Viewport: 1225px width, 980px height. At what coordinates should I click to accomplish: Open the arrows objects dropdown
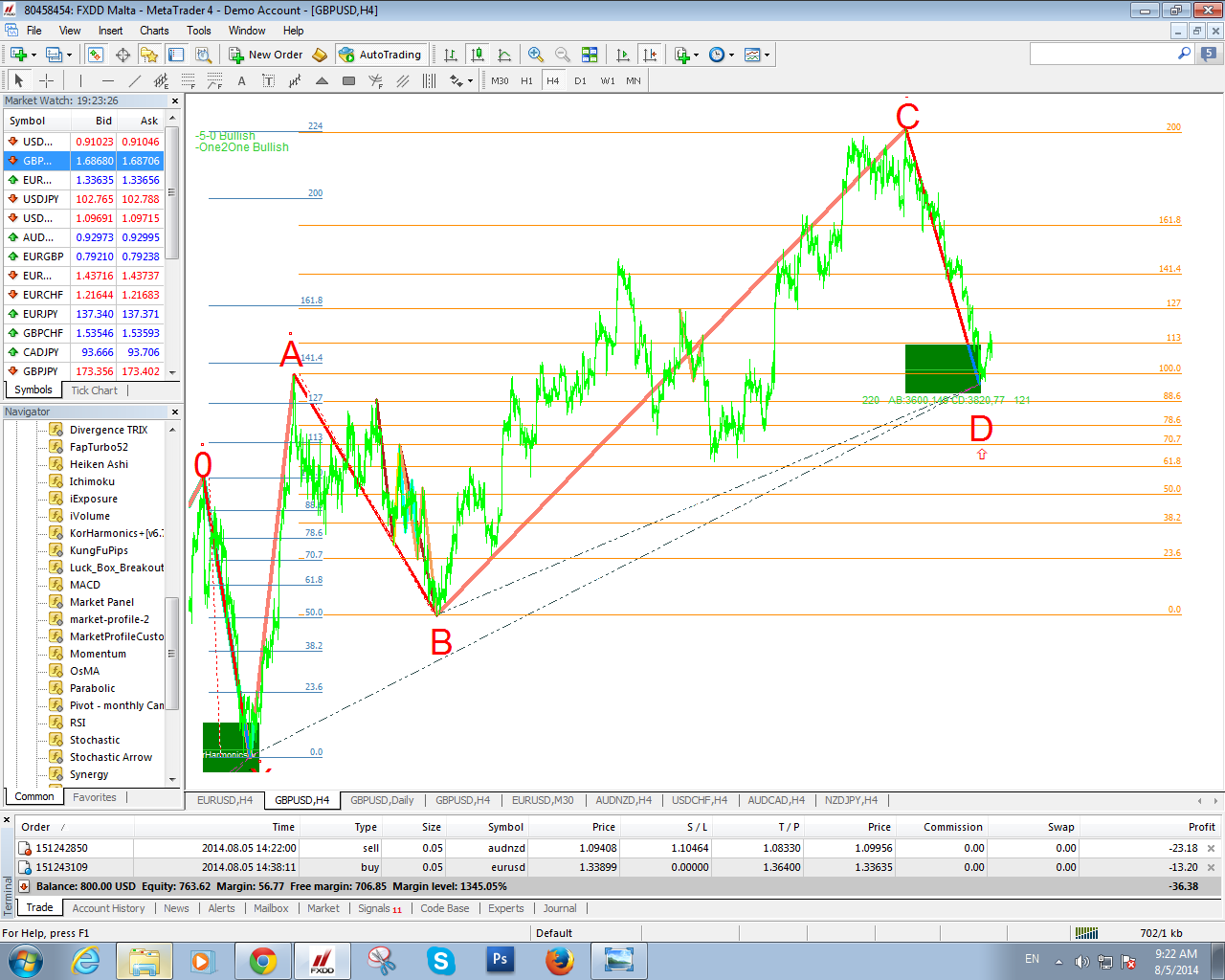tap(461, 80)
